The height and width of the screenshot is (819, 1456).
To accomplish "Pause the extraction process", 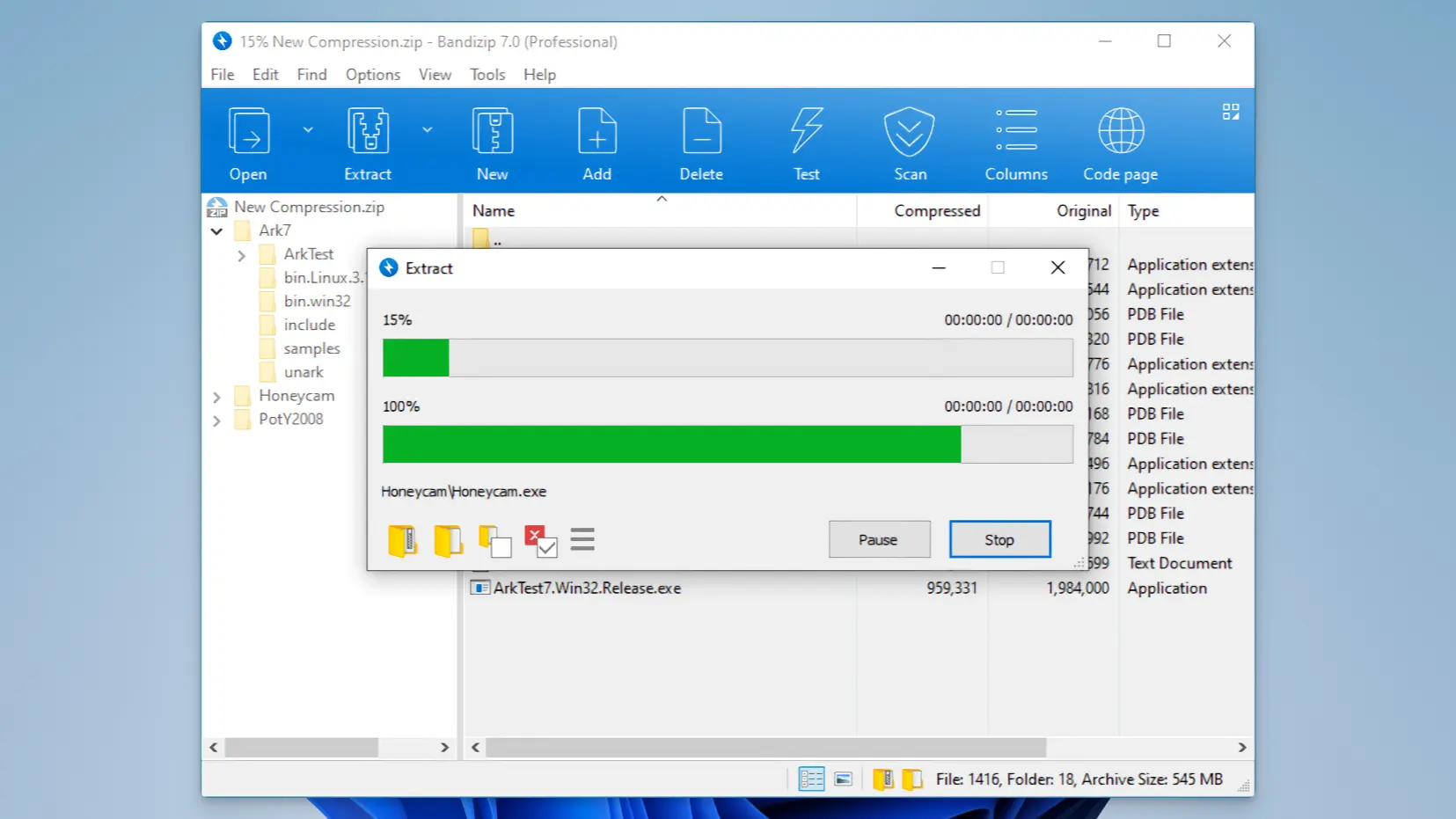I will click(x=879, y=538).
